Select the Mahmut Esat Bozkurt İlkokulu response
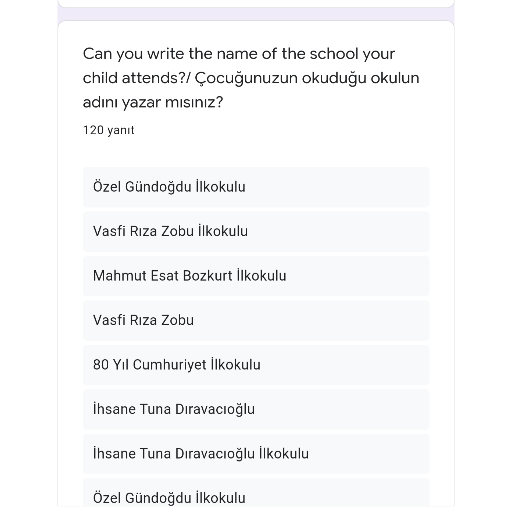 click(x=256, y=276)
